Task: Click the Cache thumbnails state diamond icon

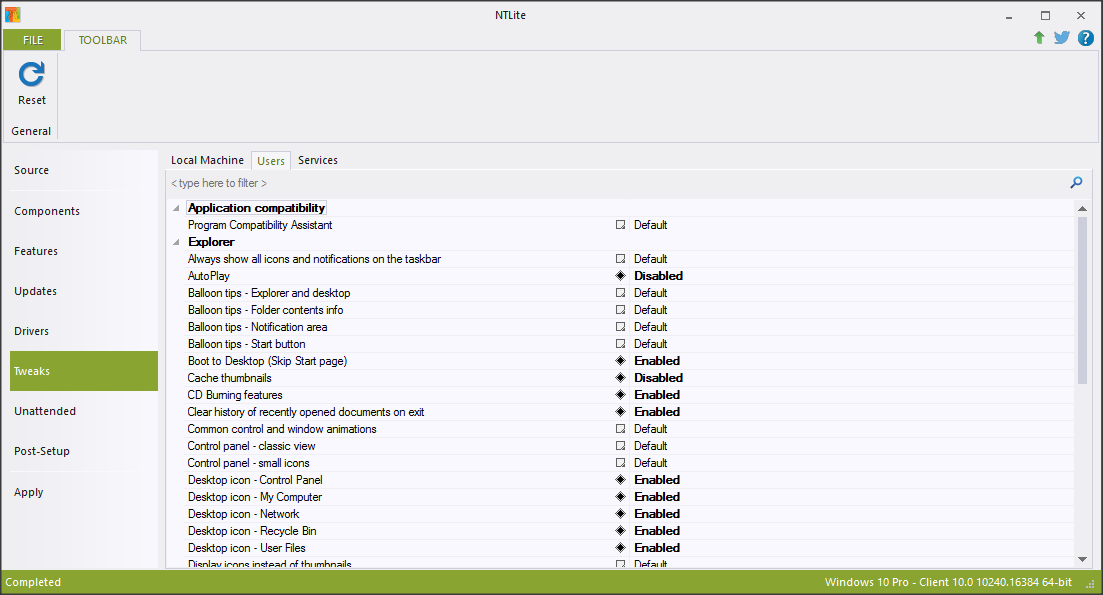Action: pos(620,378)
